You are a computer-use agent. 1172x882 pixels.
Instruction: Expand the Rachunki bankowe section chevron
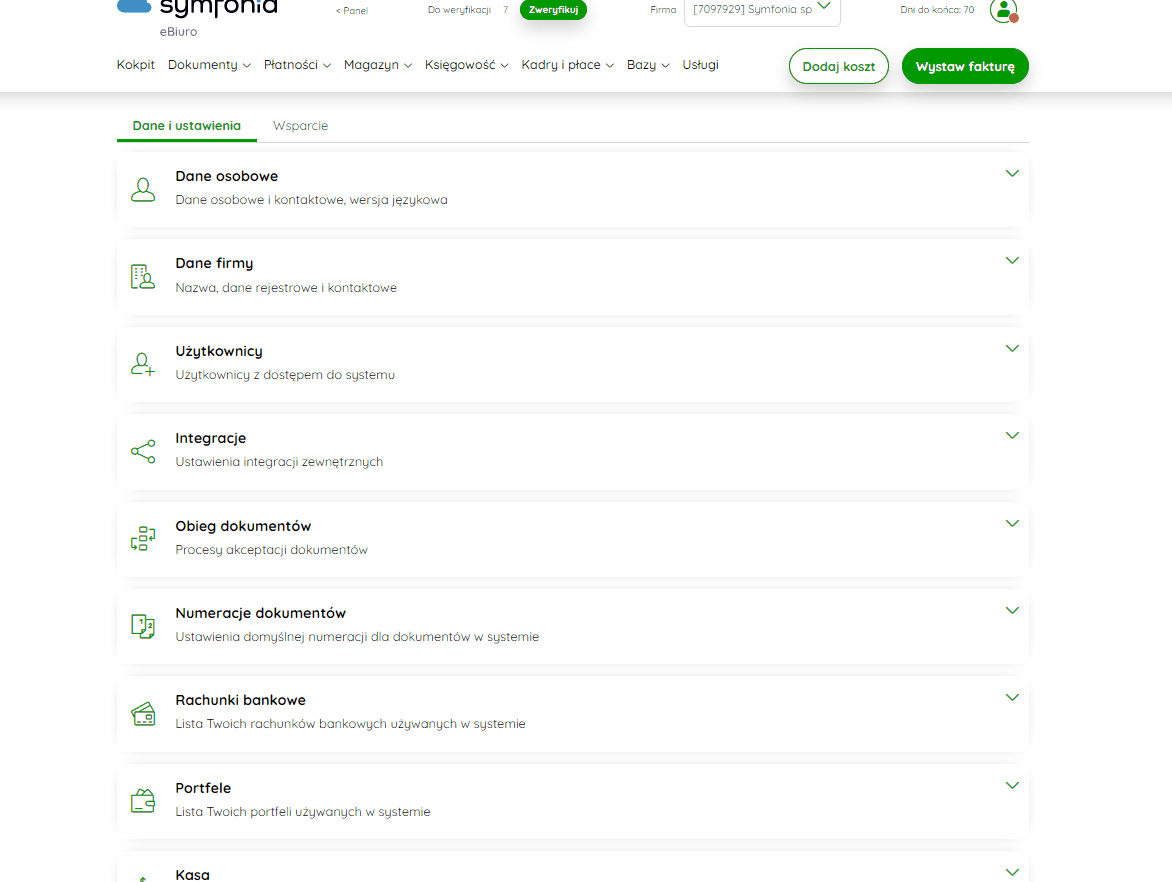pyautogui.click(x=1012, y=697)
